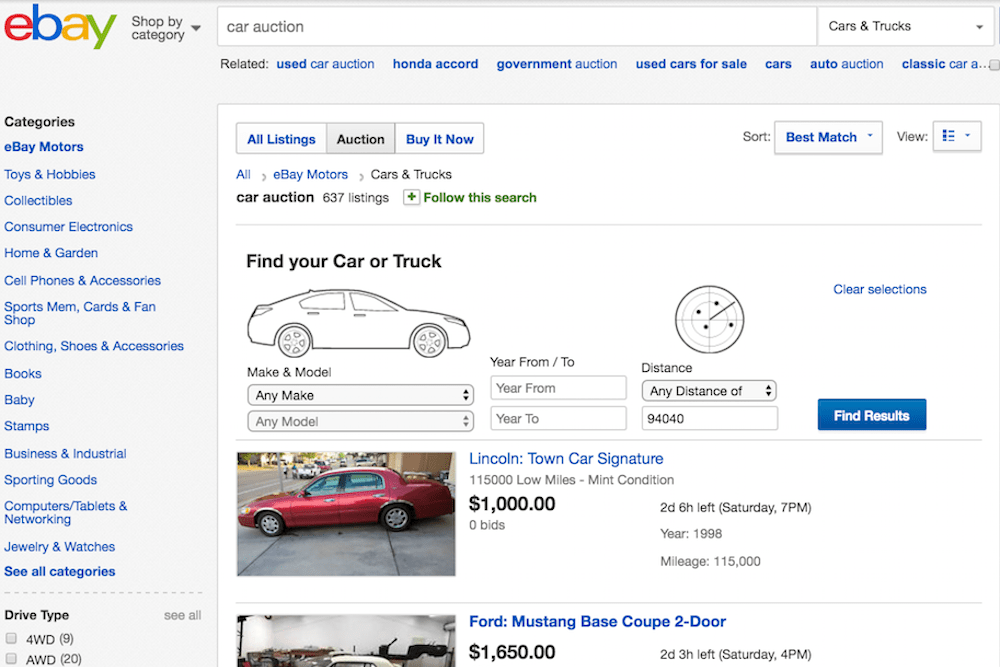The width and height of the screenshot is (1000, 667).
Task: Open Computers/Tablets & Networking category
Action: coord(66,513)
